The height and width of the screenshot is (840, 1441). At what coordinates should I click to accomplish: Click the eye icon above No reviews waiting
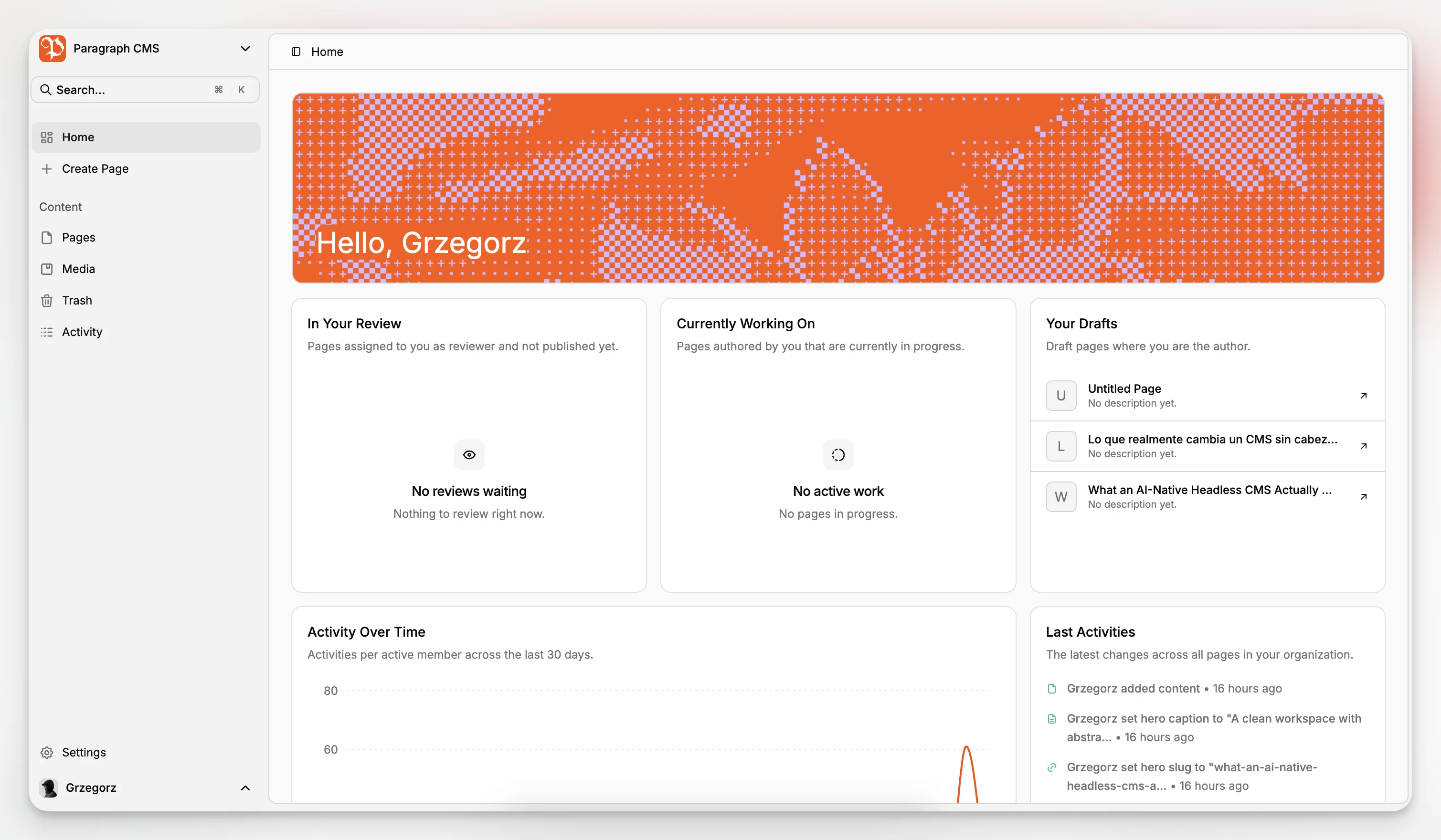pyautogui.click(x=469, y=455)
